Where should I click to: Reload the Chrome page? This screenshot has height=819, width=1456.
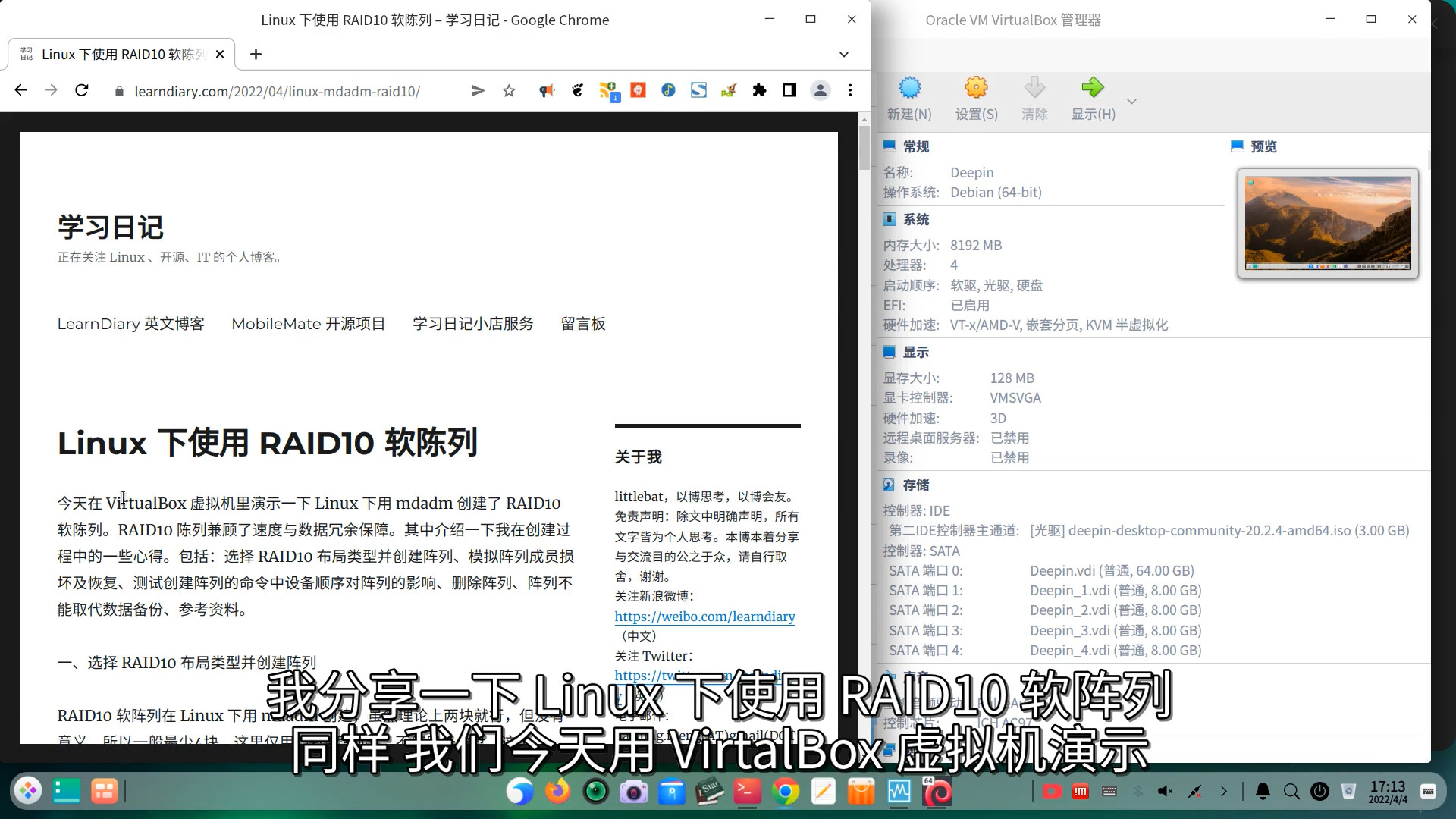coord(82,91)
